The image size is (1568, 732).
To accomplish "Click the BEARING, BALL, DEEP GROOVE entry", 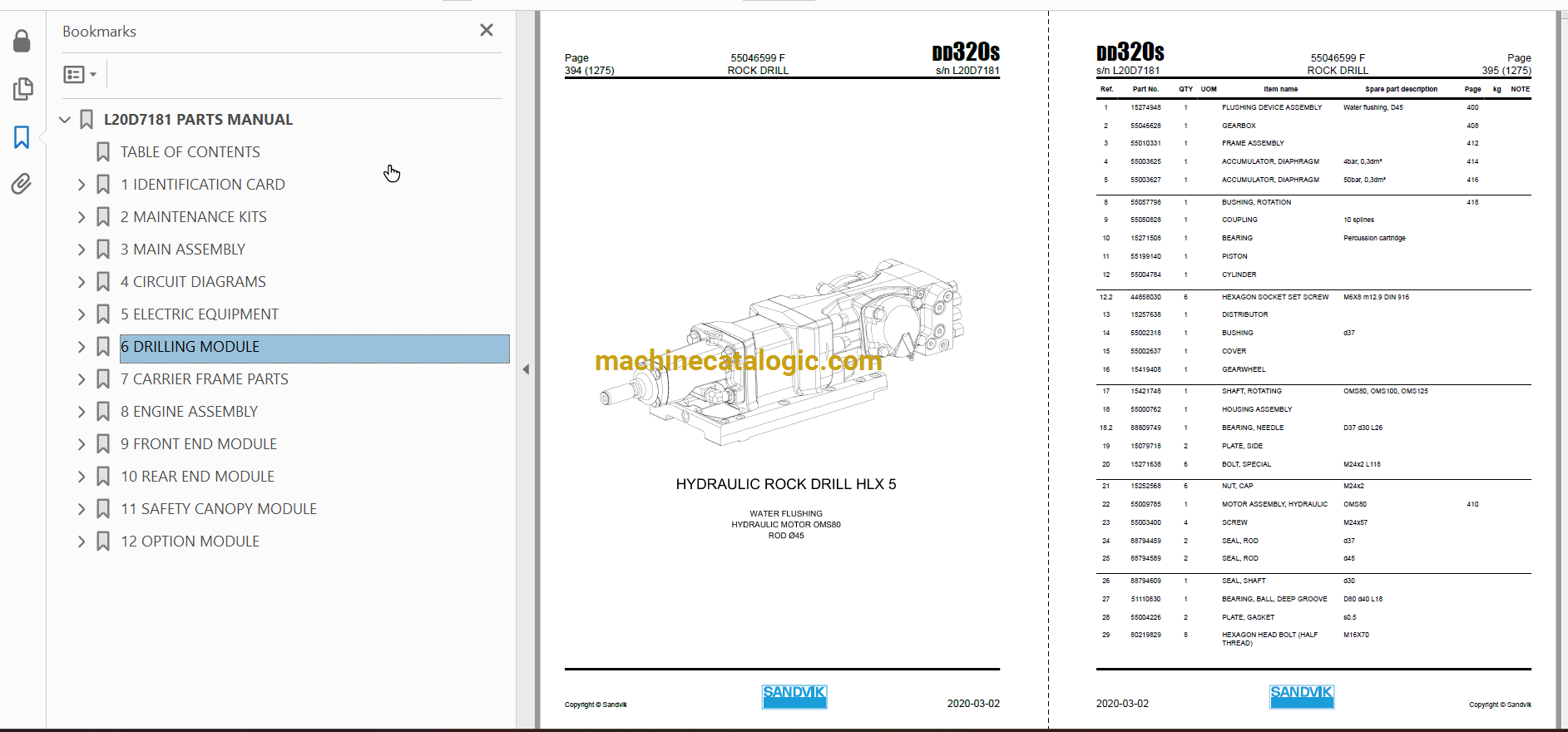I will [1274, 599].
